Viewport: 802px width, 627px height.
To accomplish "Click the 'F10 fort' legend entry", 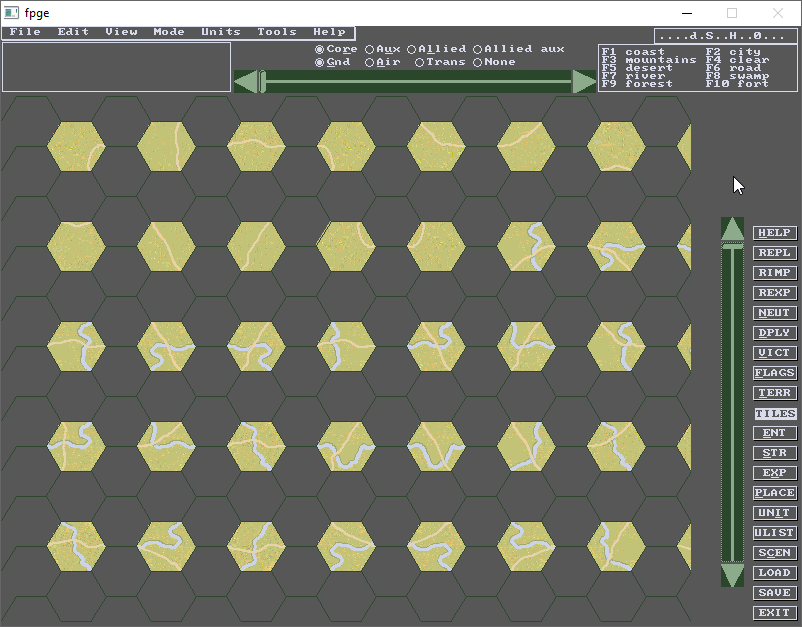I will 737,84.
